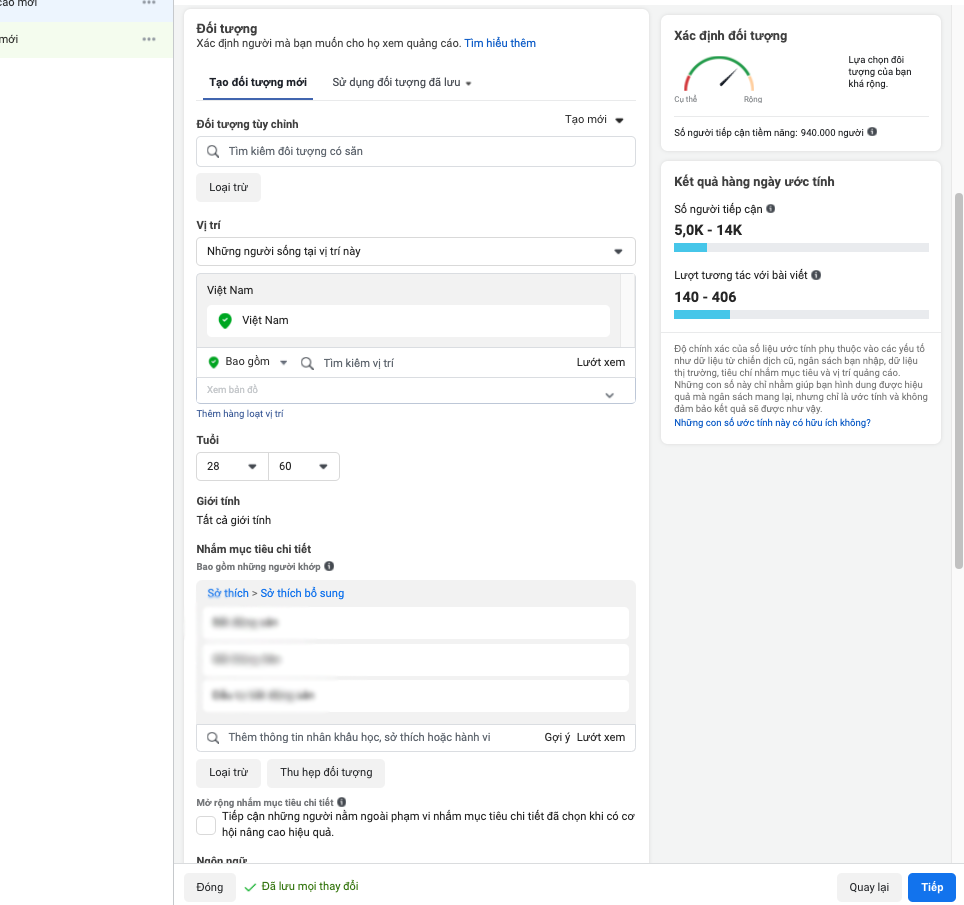Switch to the Sử dụng đối tượng đã lưu tab
The image size is (964, 905).
click(395, 83)
